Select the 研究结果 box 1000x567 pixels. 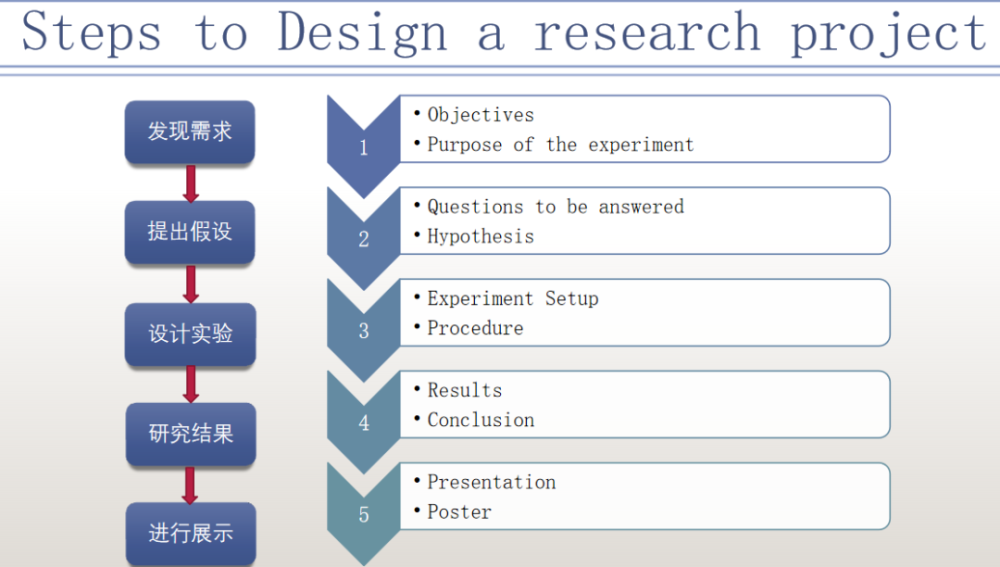click(191, 434)
